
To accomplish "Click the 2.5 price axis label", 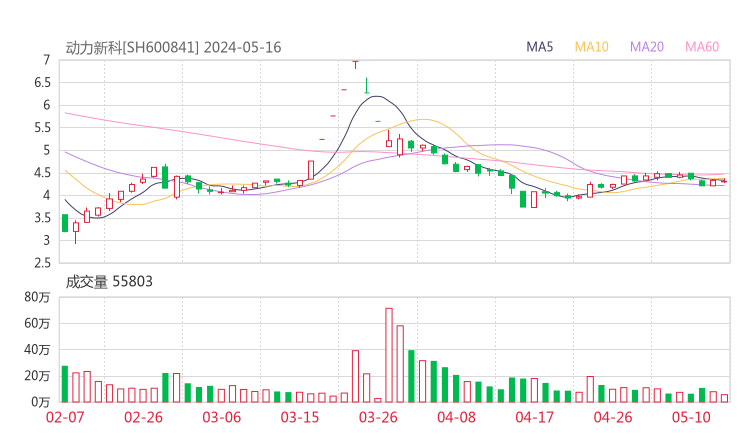I will [42, 262].
